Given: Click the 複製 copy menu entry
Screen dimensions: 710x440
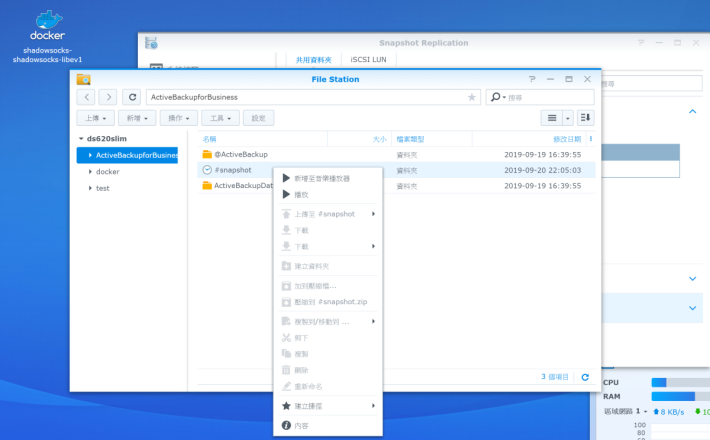Looking at the screenshot, I should point(328,354).
